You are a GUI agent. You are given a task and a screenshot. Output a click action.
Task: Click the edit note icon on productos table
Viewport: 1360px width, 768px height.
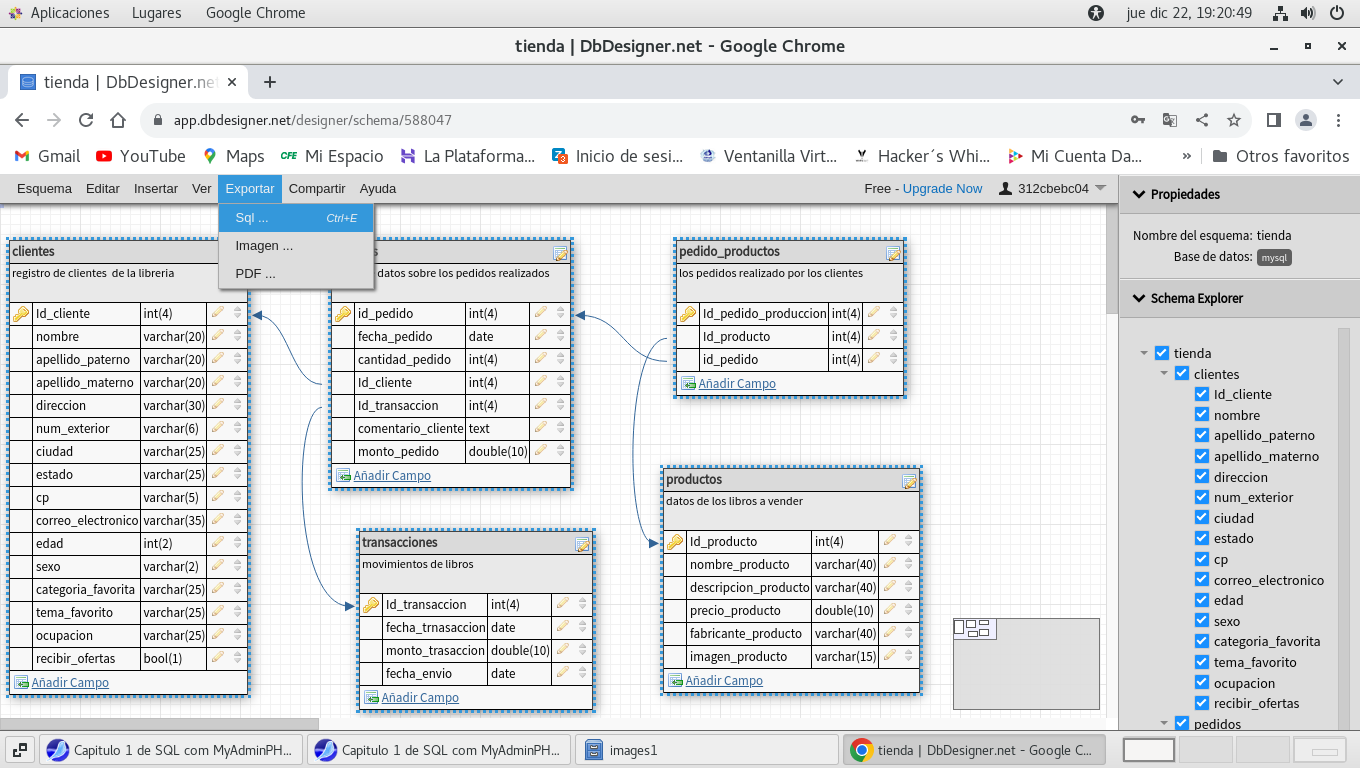click(x=909, y=481)
